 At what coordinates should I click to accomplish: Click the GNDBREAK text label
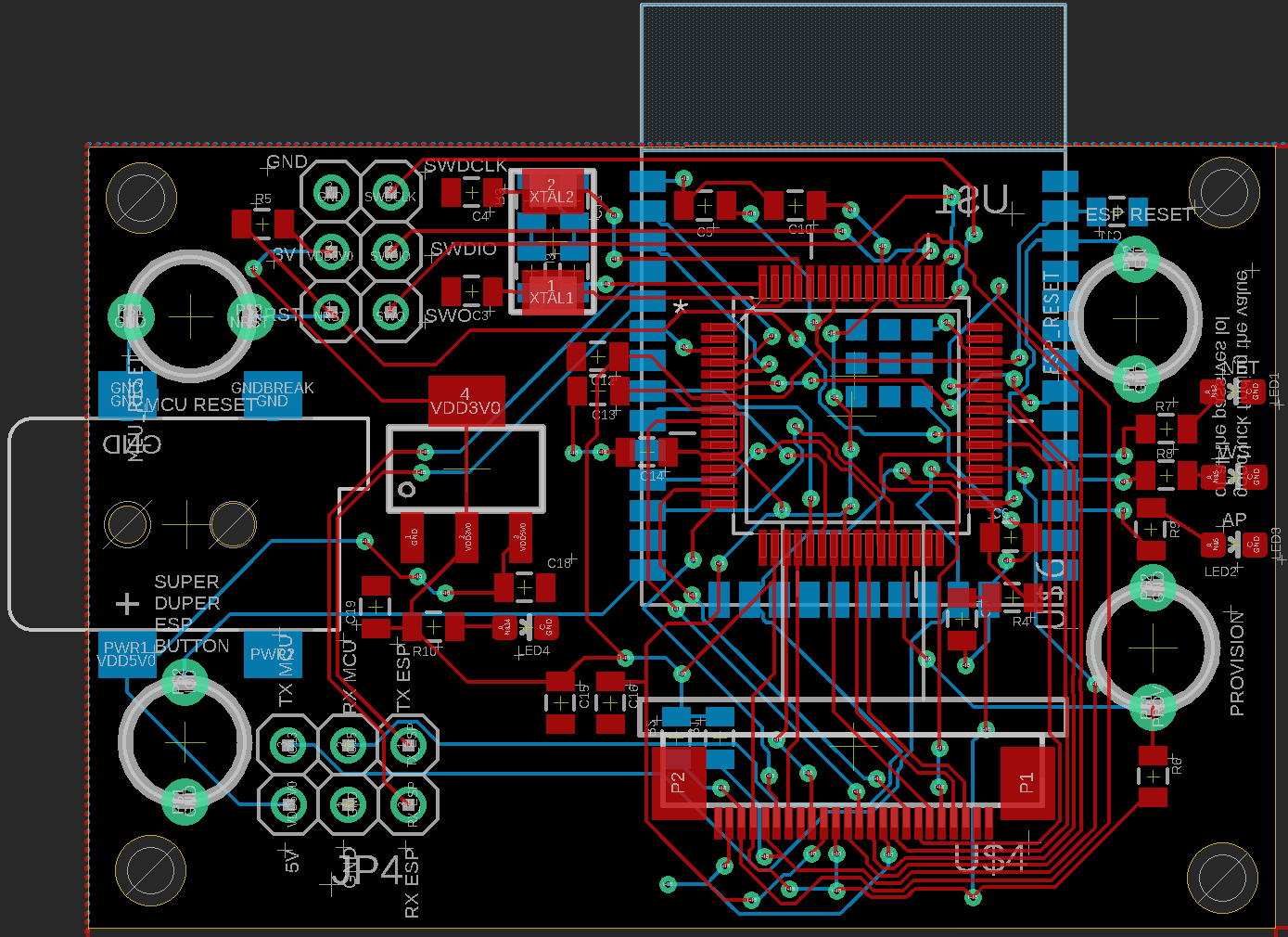(273, 388)
